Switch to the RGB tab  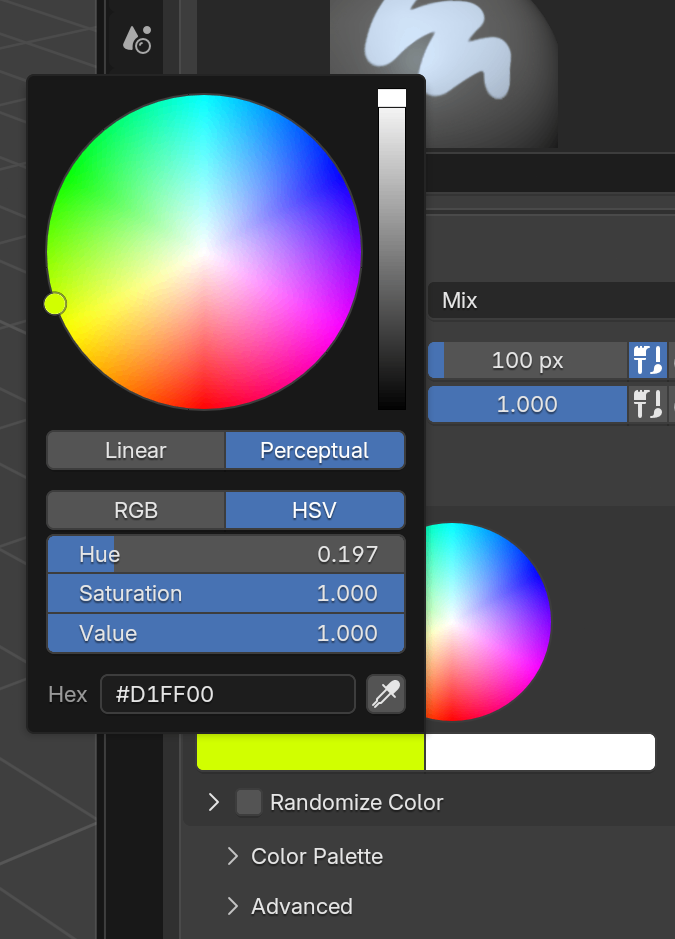click(x=136, y=510)
